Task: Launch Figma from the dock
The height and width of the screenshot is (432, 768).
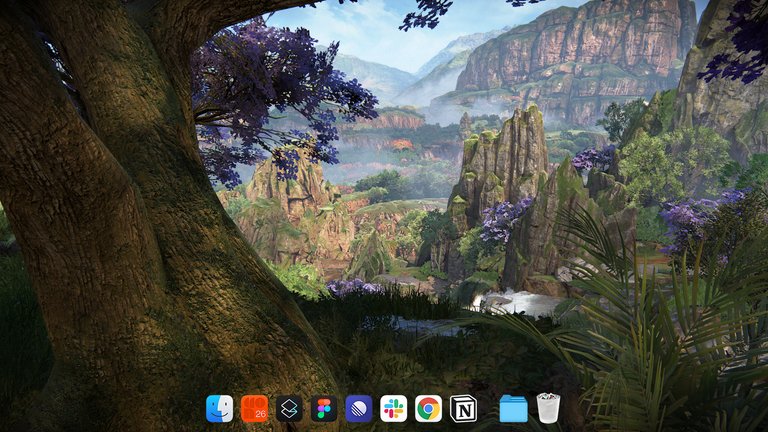Action: click(x=324, y=408)
